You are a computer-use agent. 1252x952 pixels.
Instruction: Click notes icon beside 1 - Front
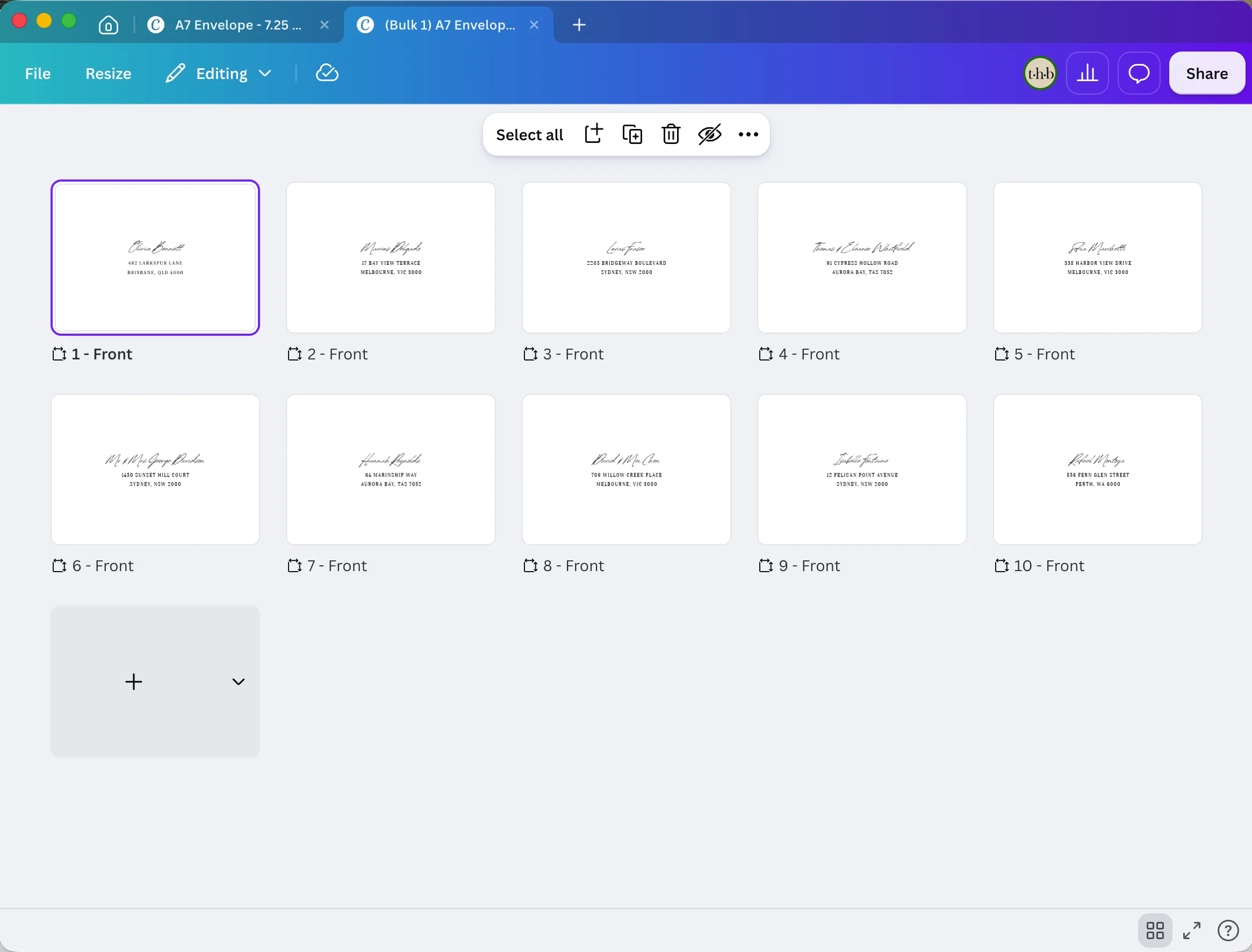click(60, 354)
